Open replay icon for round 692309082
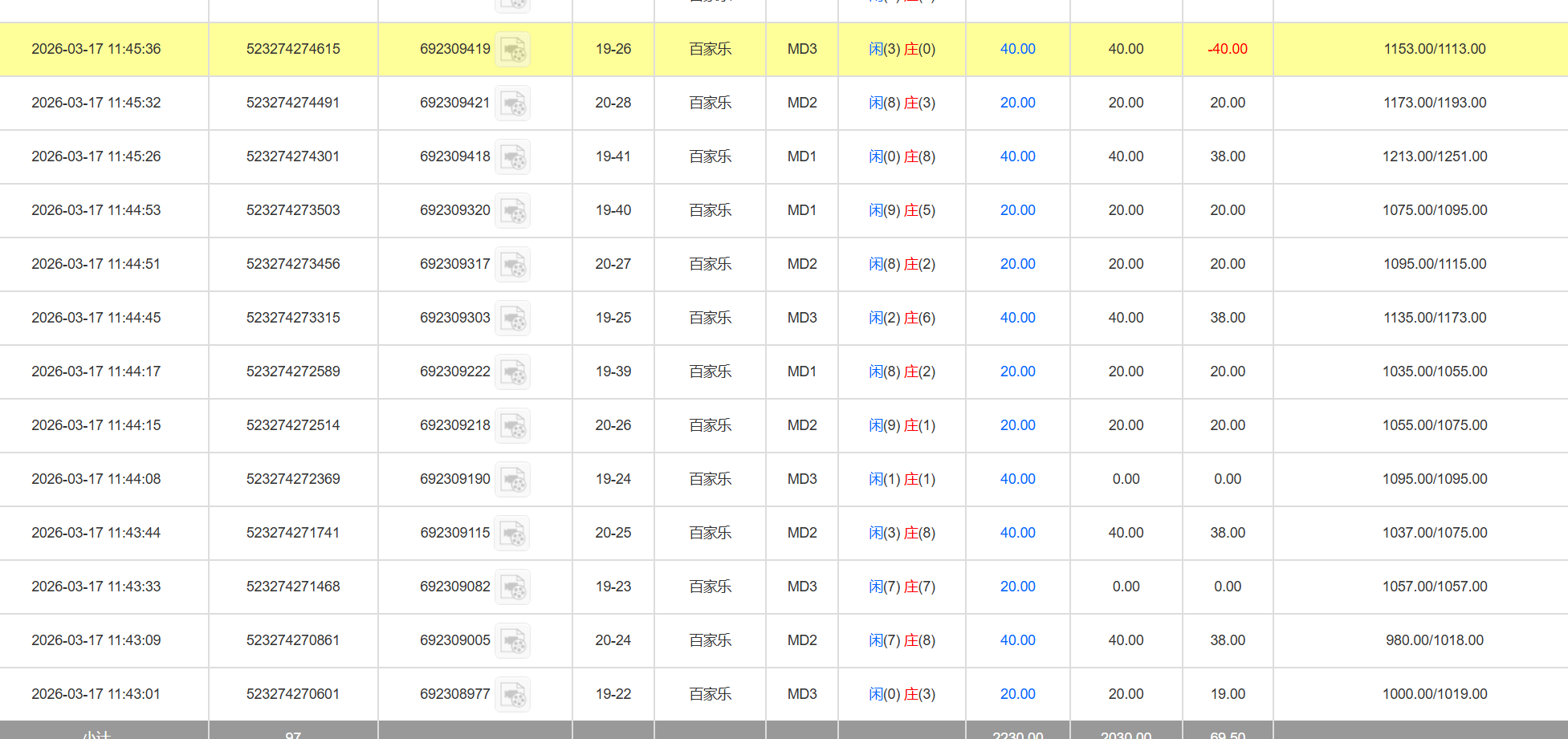The image size is (1568, 739). point(512,587)
